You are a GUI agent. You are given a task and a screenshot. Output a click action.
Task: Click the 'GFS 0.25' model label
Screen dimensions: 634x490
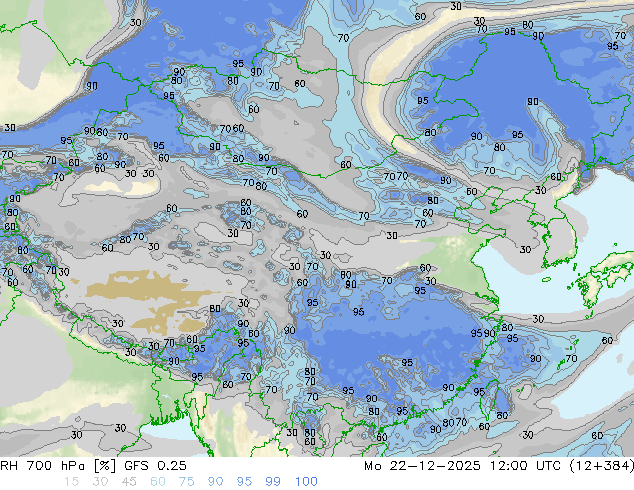(155, 466)
